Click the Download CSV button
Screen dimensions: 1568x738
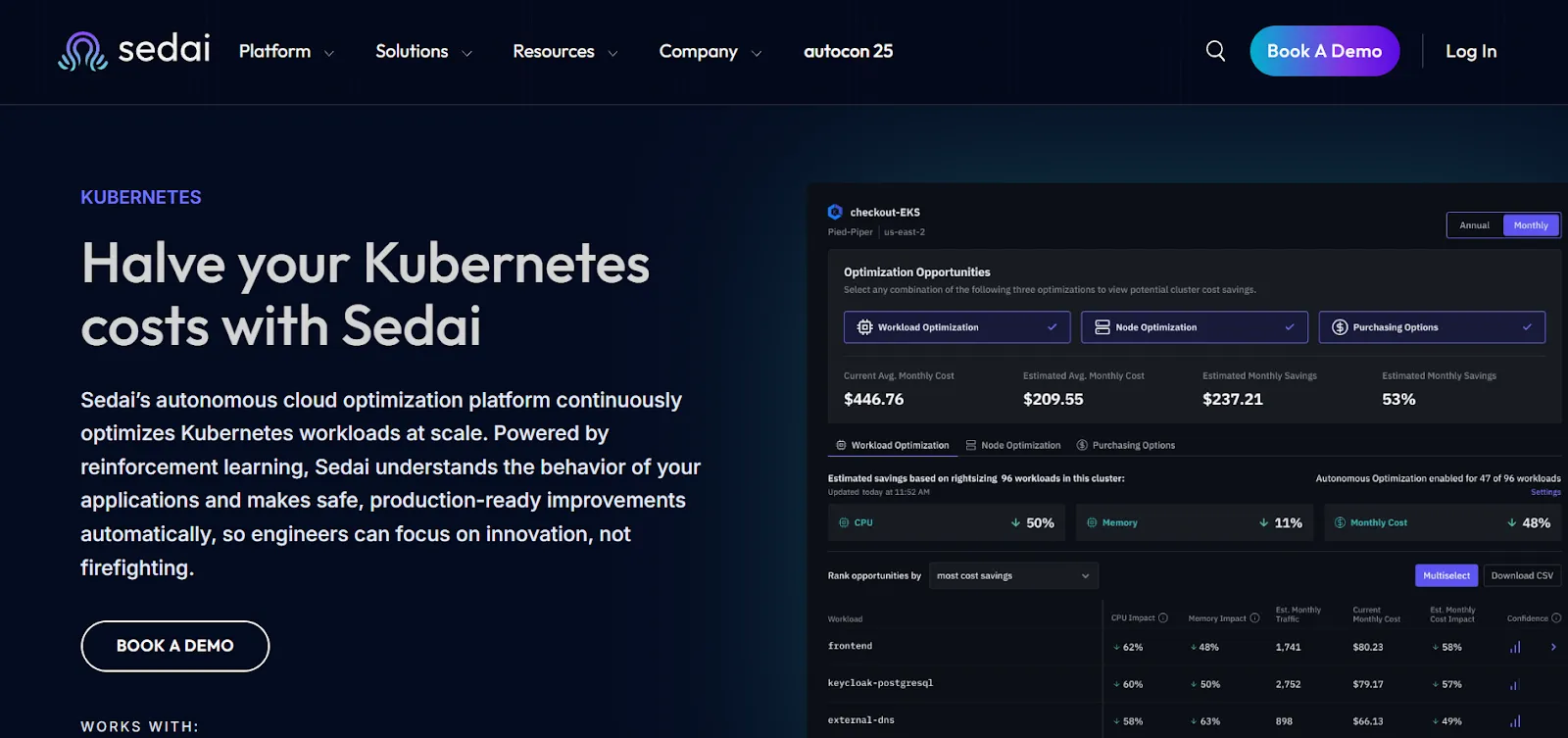pyautogui.click(x=1522, y=576)
